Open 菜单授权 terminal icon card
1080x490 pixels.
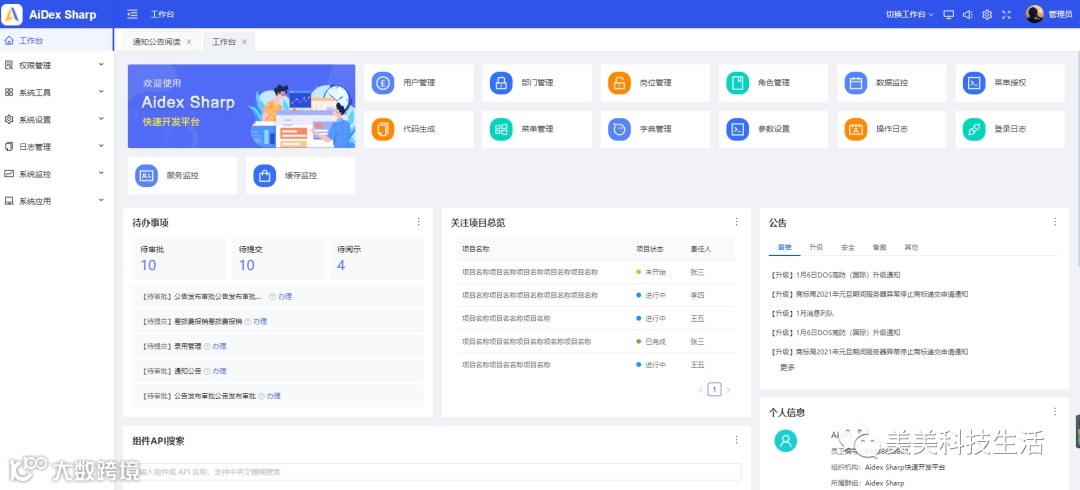[1010, 83]
